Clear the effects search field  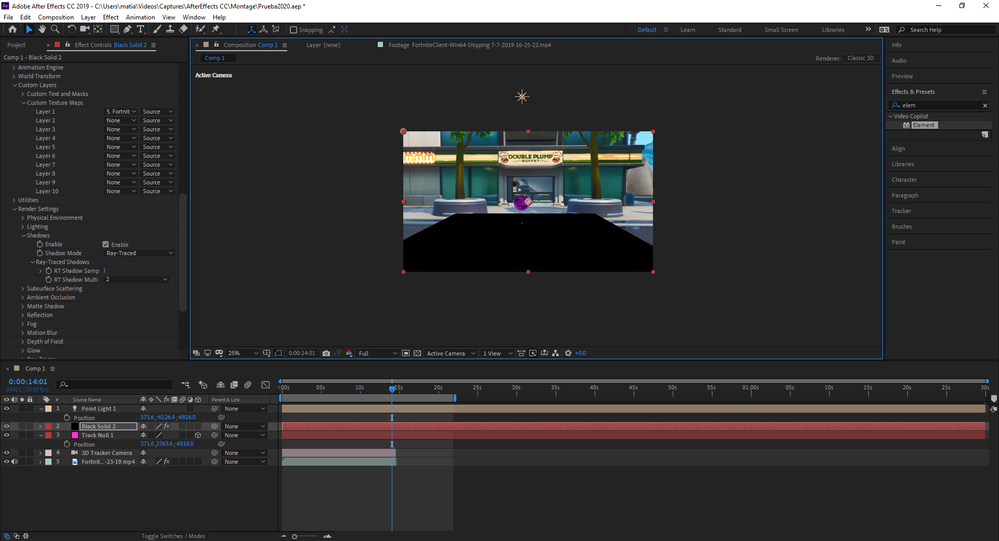click(985, 105)
